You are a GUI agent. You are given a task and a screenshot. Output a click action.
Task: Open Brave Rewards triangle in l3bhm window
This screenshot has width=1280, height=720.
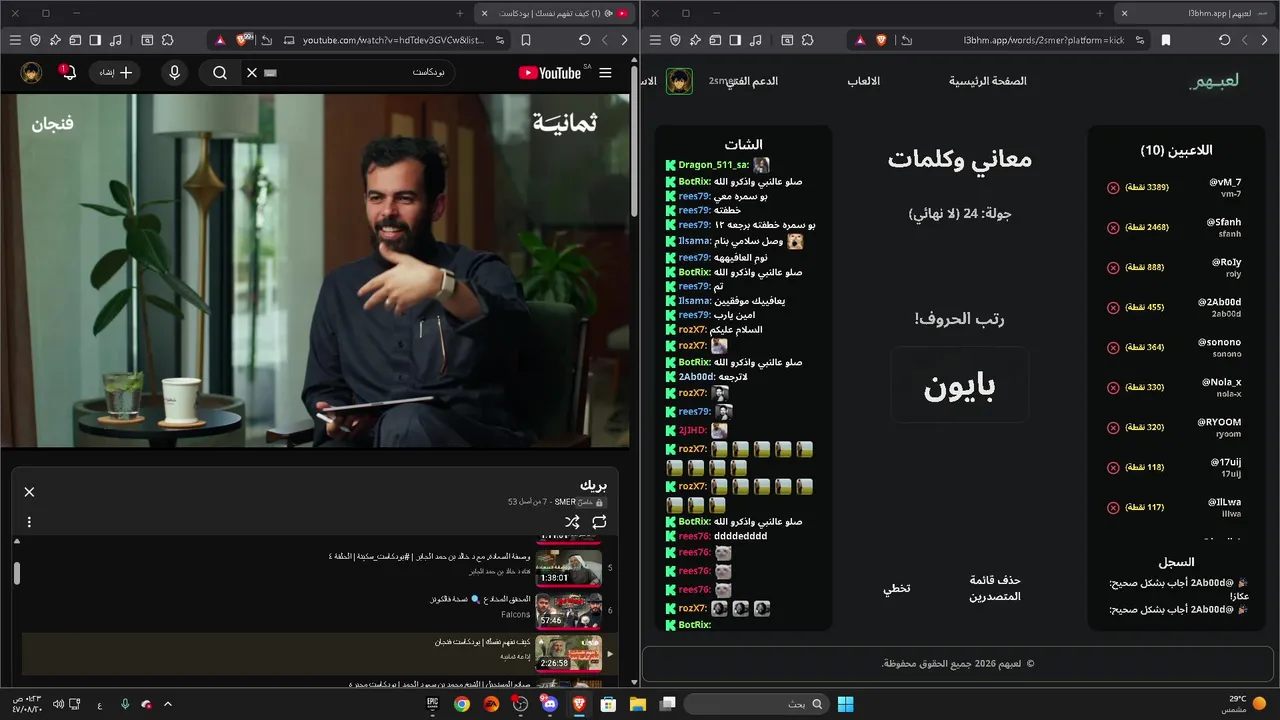tap(860, 40)
